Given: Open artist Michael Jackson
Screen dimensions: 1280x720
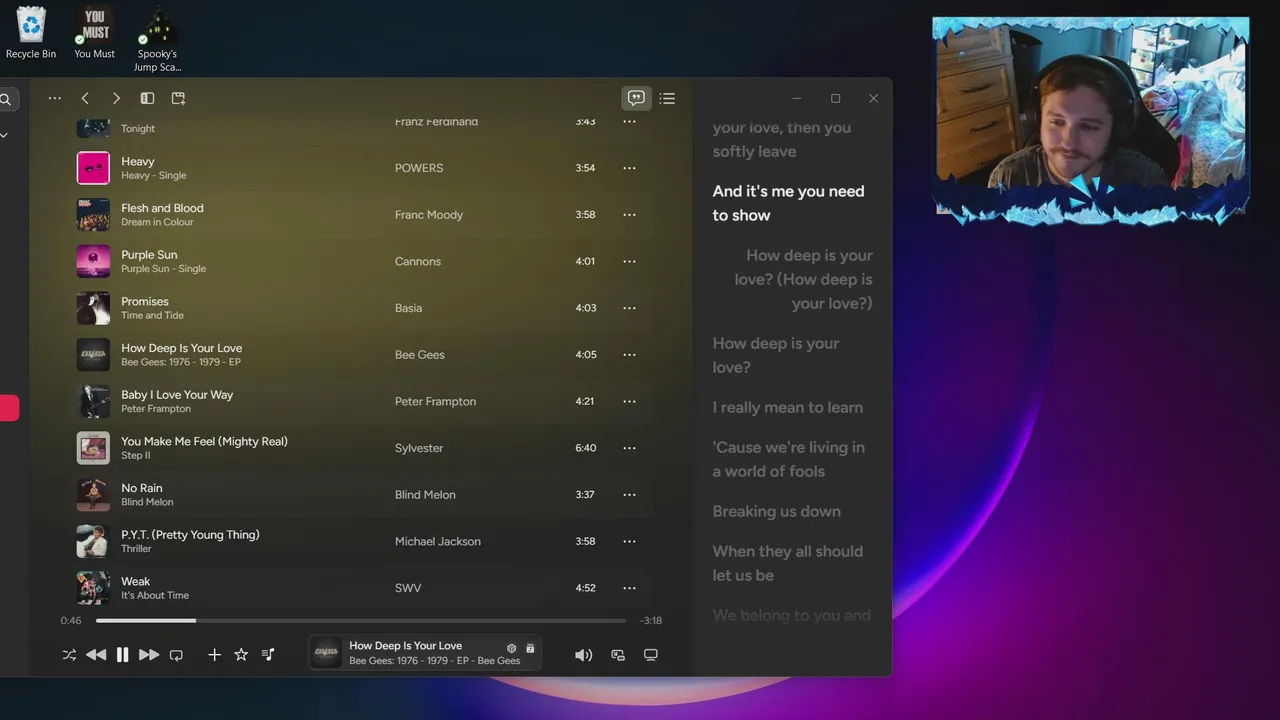Looking at the screenshot, I should [x=438, y=541].
